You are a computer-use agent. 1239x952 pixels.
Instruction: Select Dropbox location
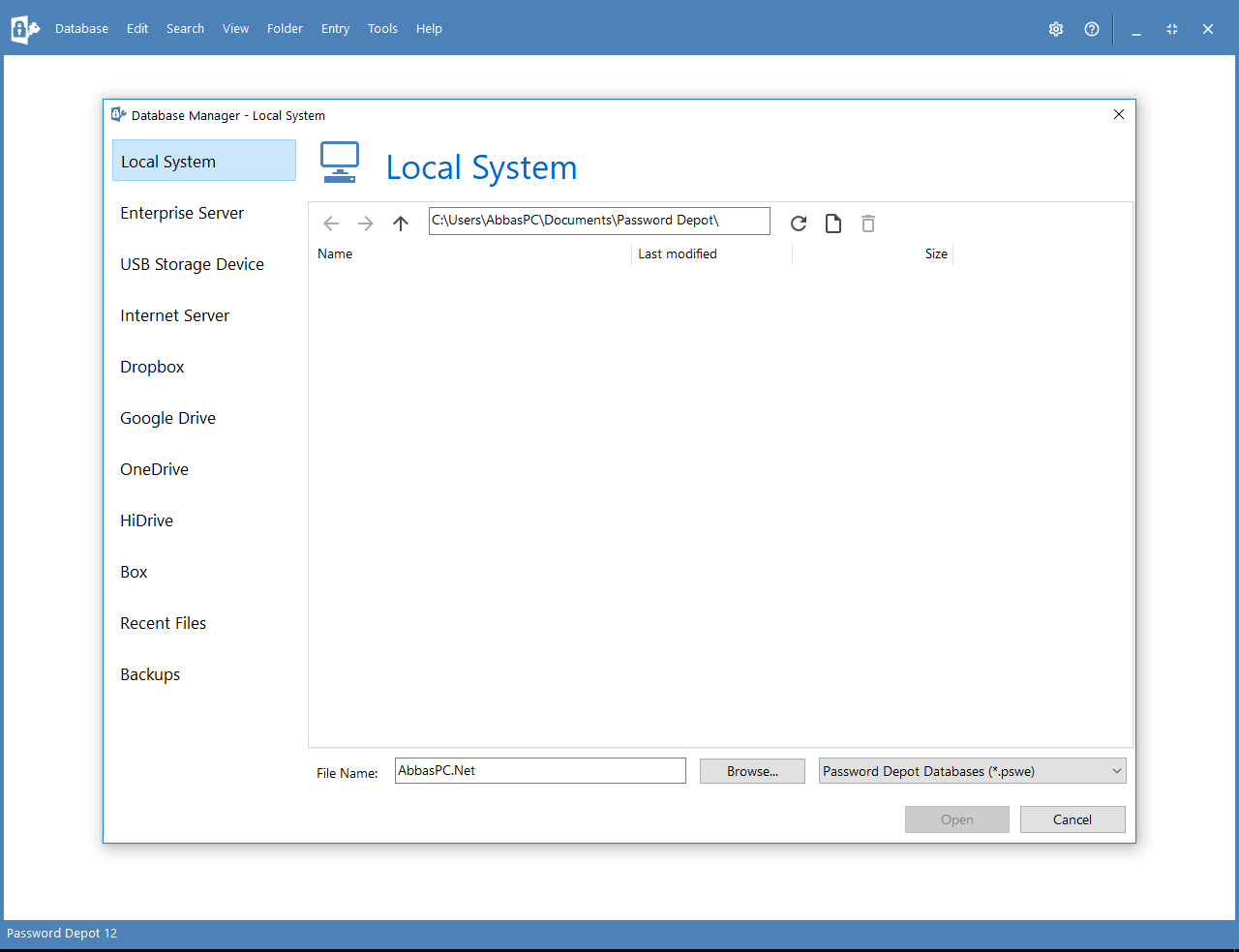point(204,367)
